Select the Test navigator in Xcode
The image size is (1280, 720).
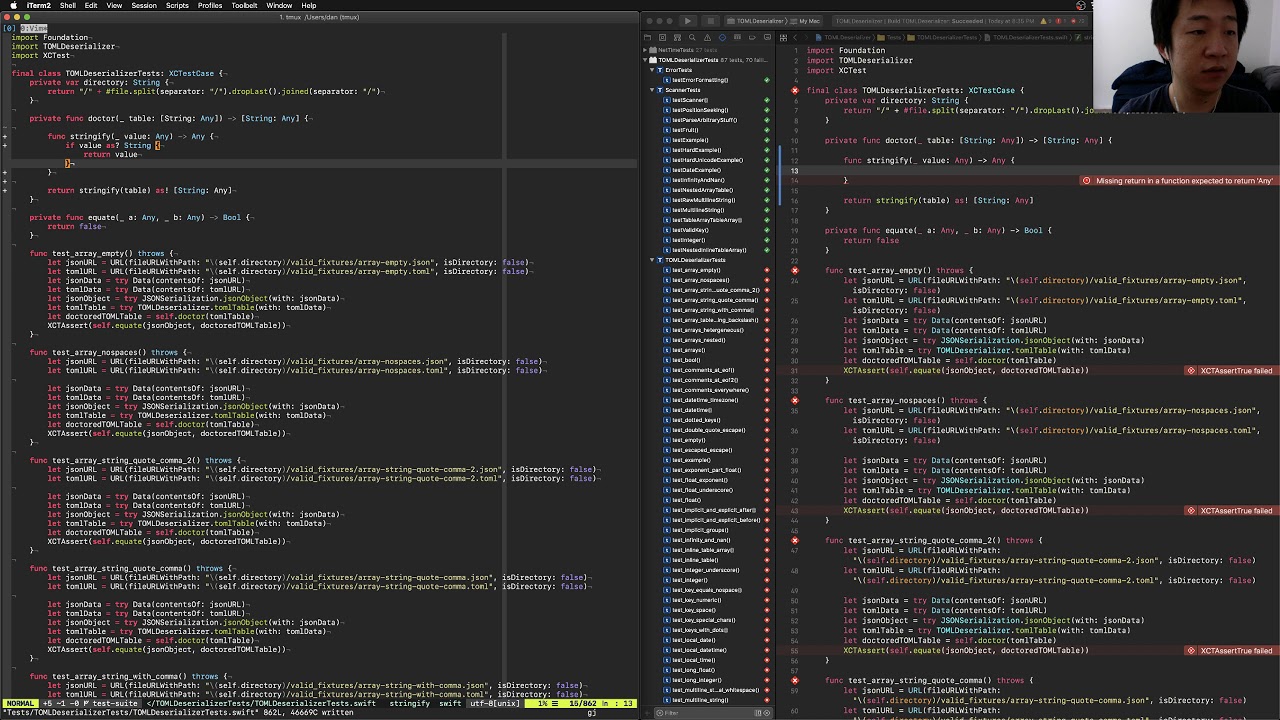click(722, 37)
